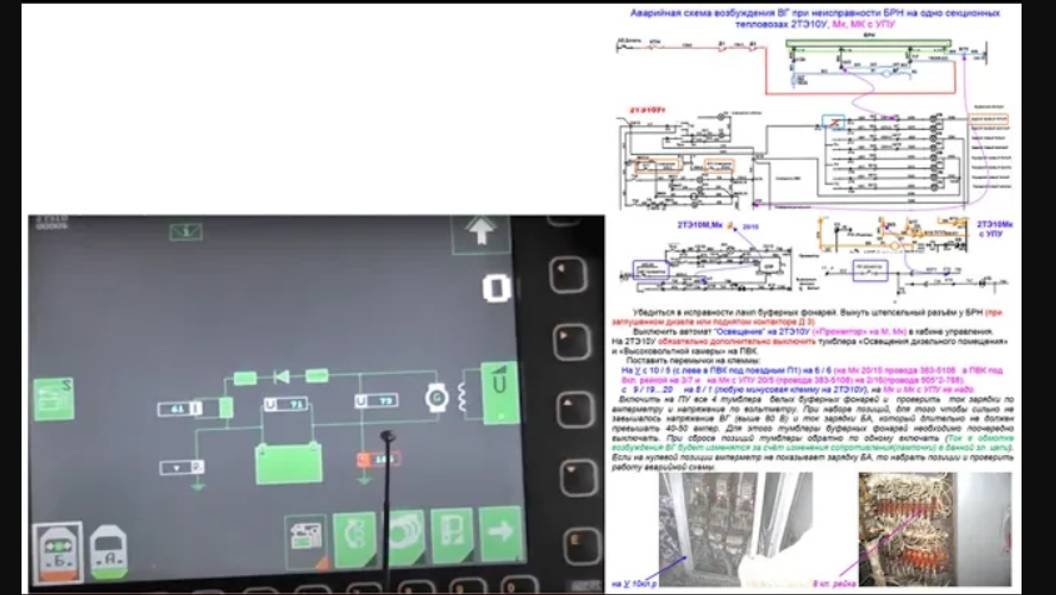Push hardware key with right-pointing arrow
The height and width of the screenshot is (595, 1056).
(x=572, y=342)
